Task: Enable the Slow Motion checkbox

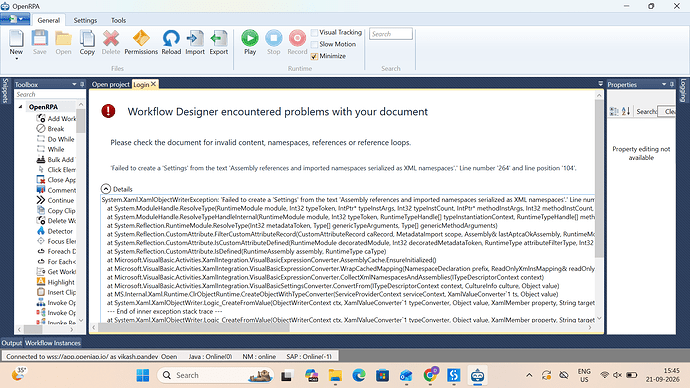Action: coord(314,44)
